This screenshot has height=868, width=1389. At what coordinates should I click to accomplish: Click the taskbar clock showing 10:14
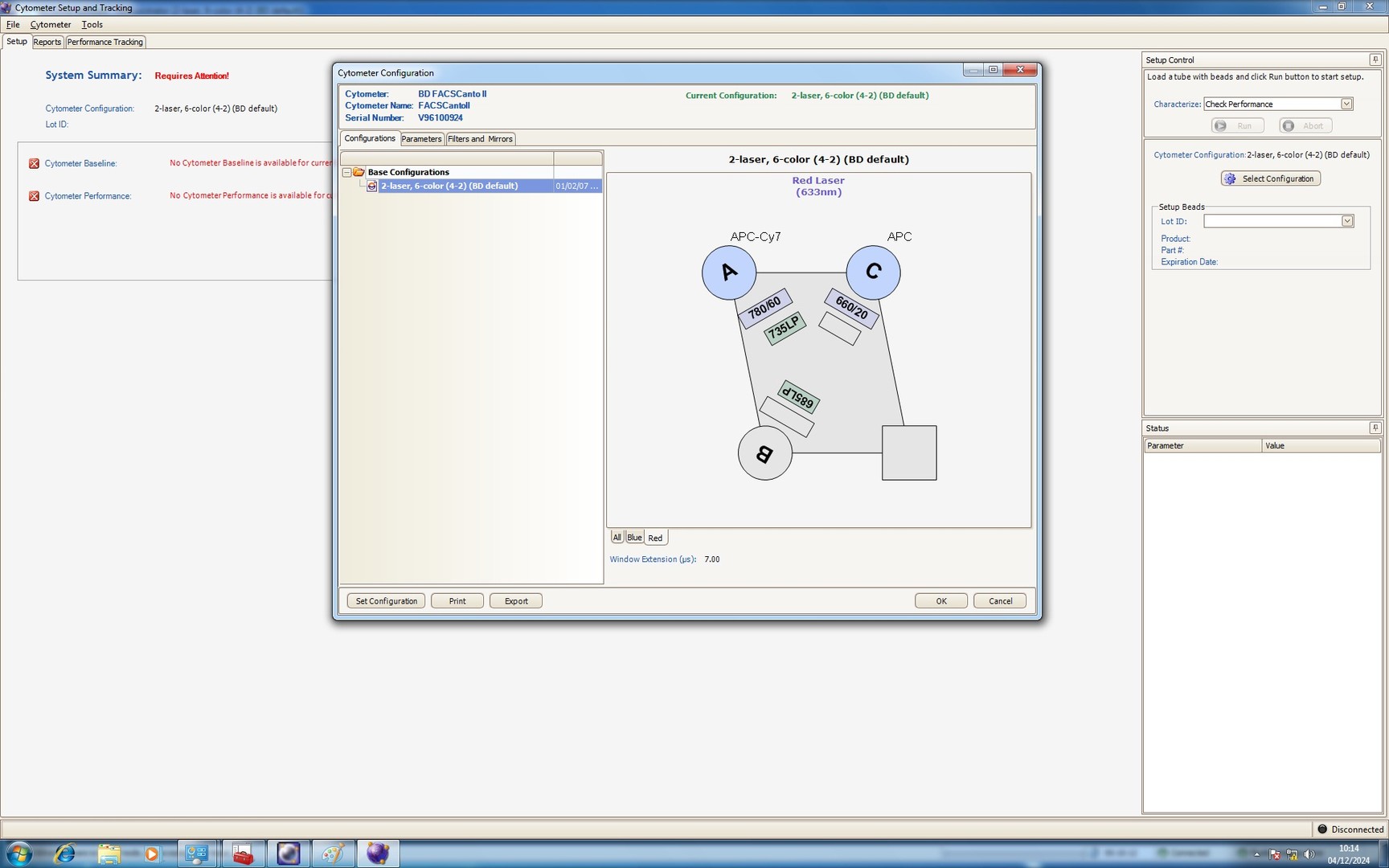click(x=1348, y=854)
